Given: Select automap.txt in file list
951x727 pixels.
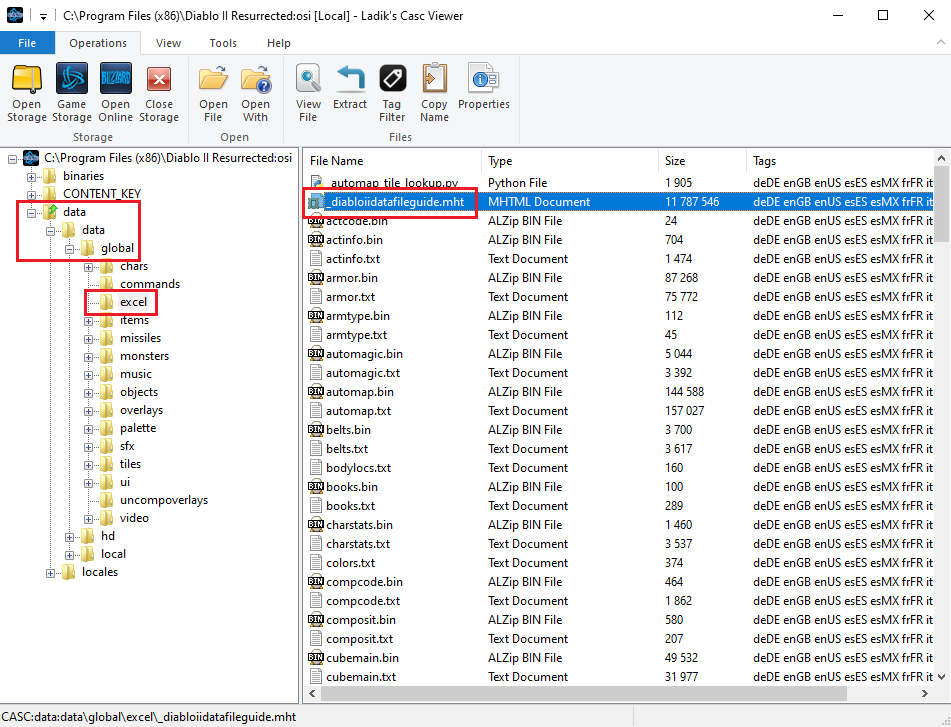Looking at the screenshot, I should point(358,410).
